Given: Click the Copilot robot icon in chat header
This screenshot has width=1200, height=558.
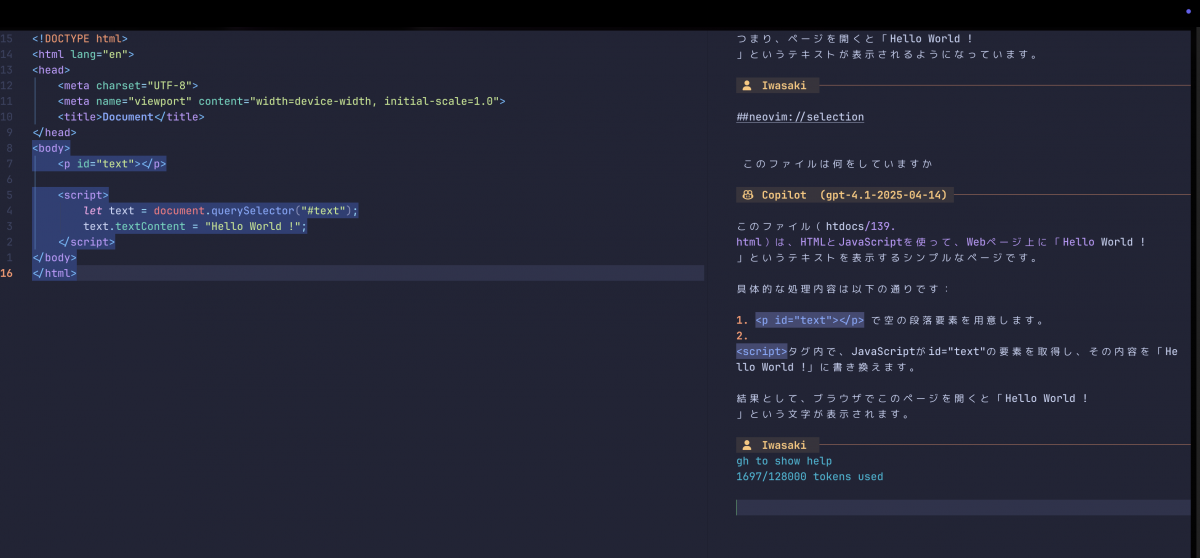Looking at the screenshot, I should click(747, 195).
